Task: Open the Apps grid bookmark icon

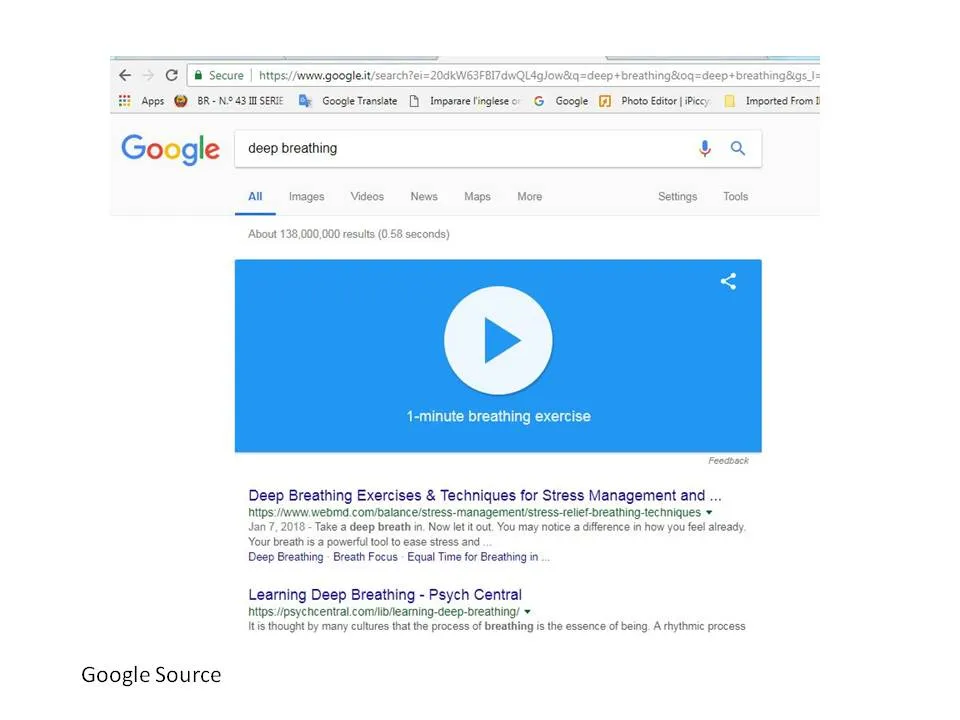Action: (124, 101)
